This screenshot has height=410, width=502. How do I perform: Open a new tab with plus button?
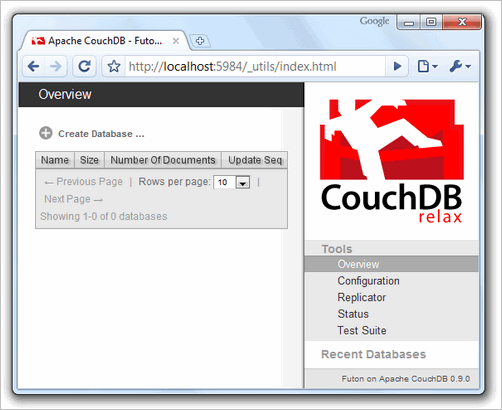199,41
